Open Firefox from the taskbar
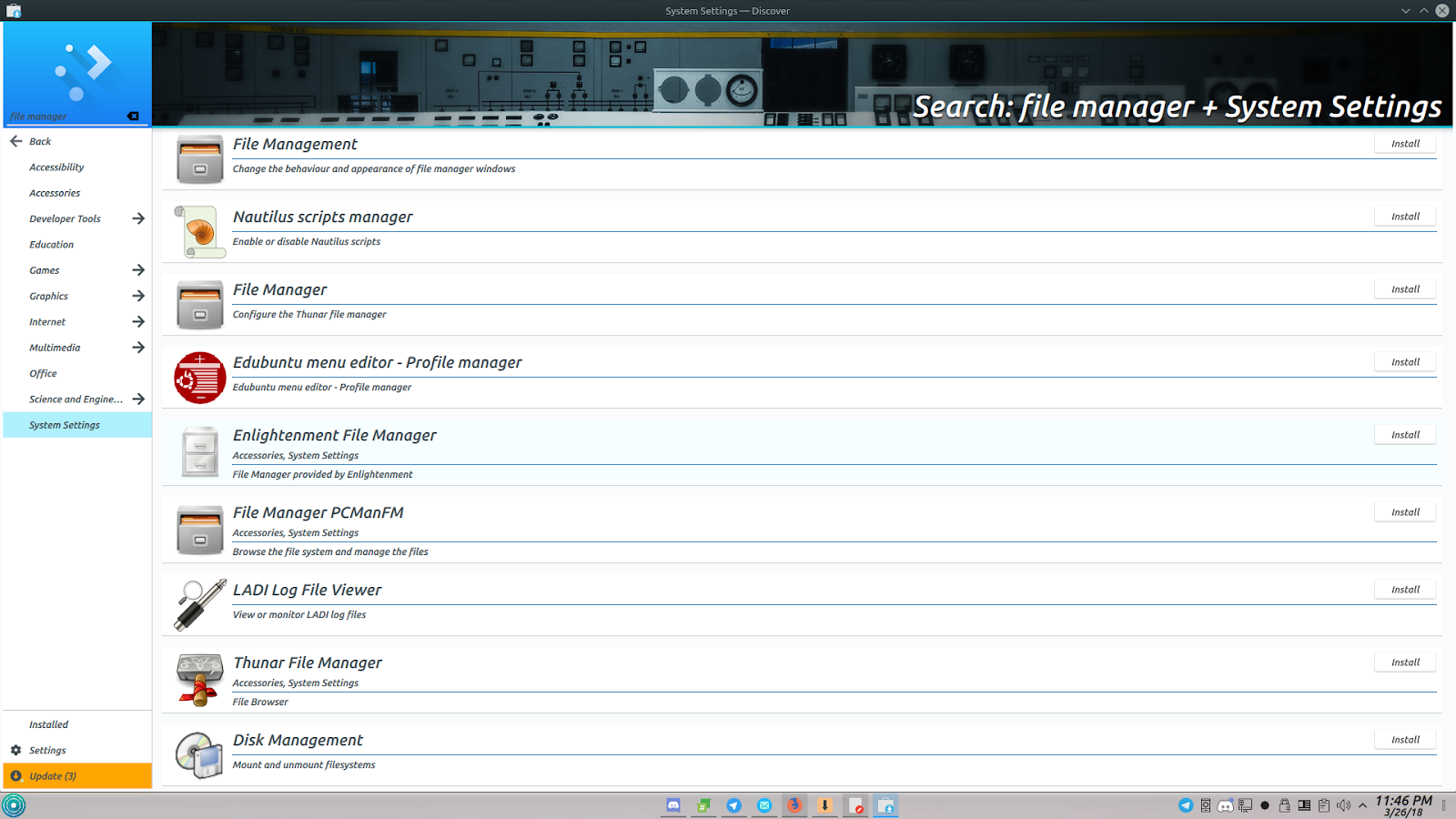The height and width of the screenshot is (819, 1456). 794,805
